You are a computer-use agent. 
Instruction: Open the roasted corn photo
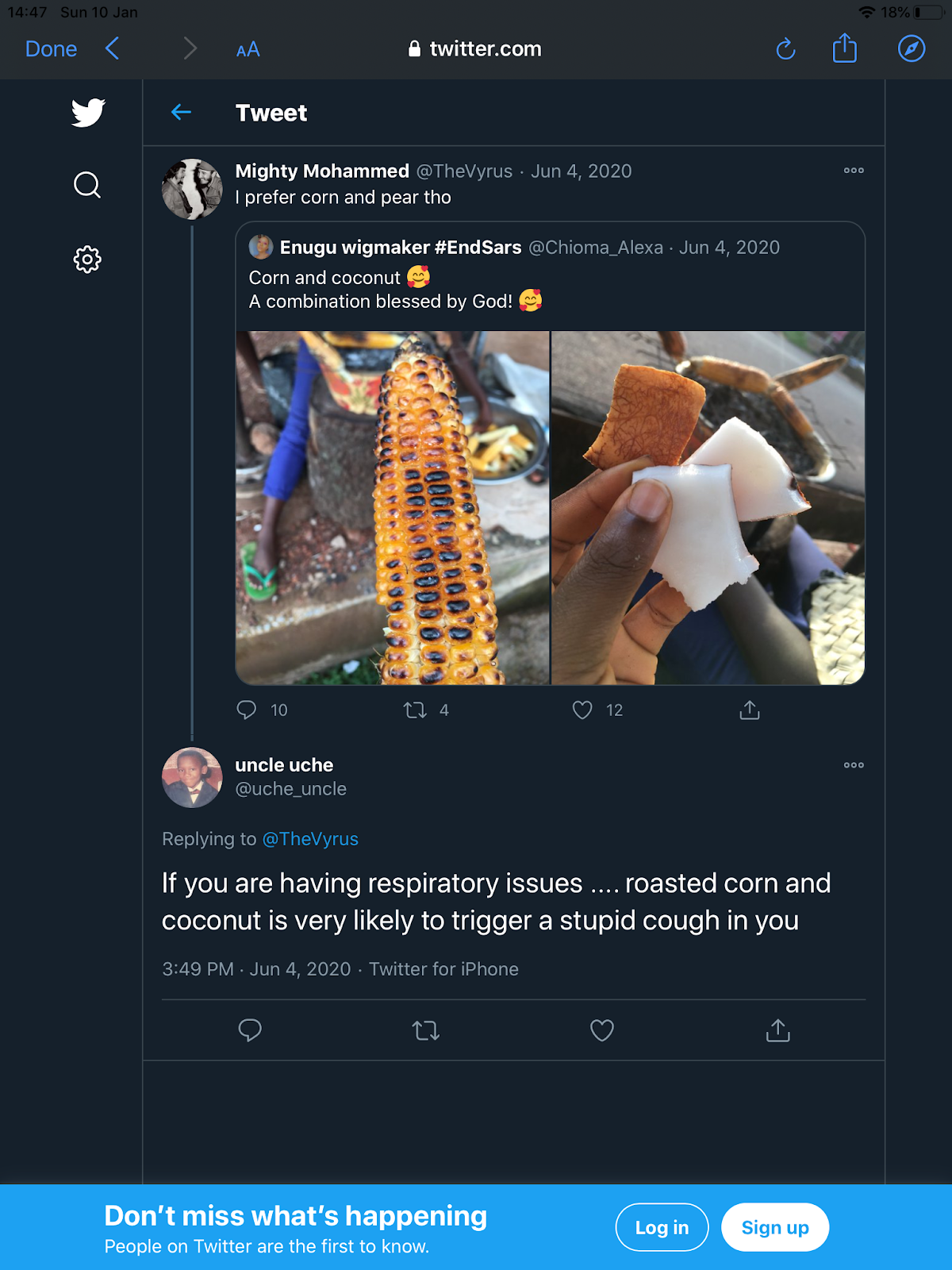point(393,508)
